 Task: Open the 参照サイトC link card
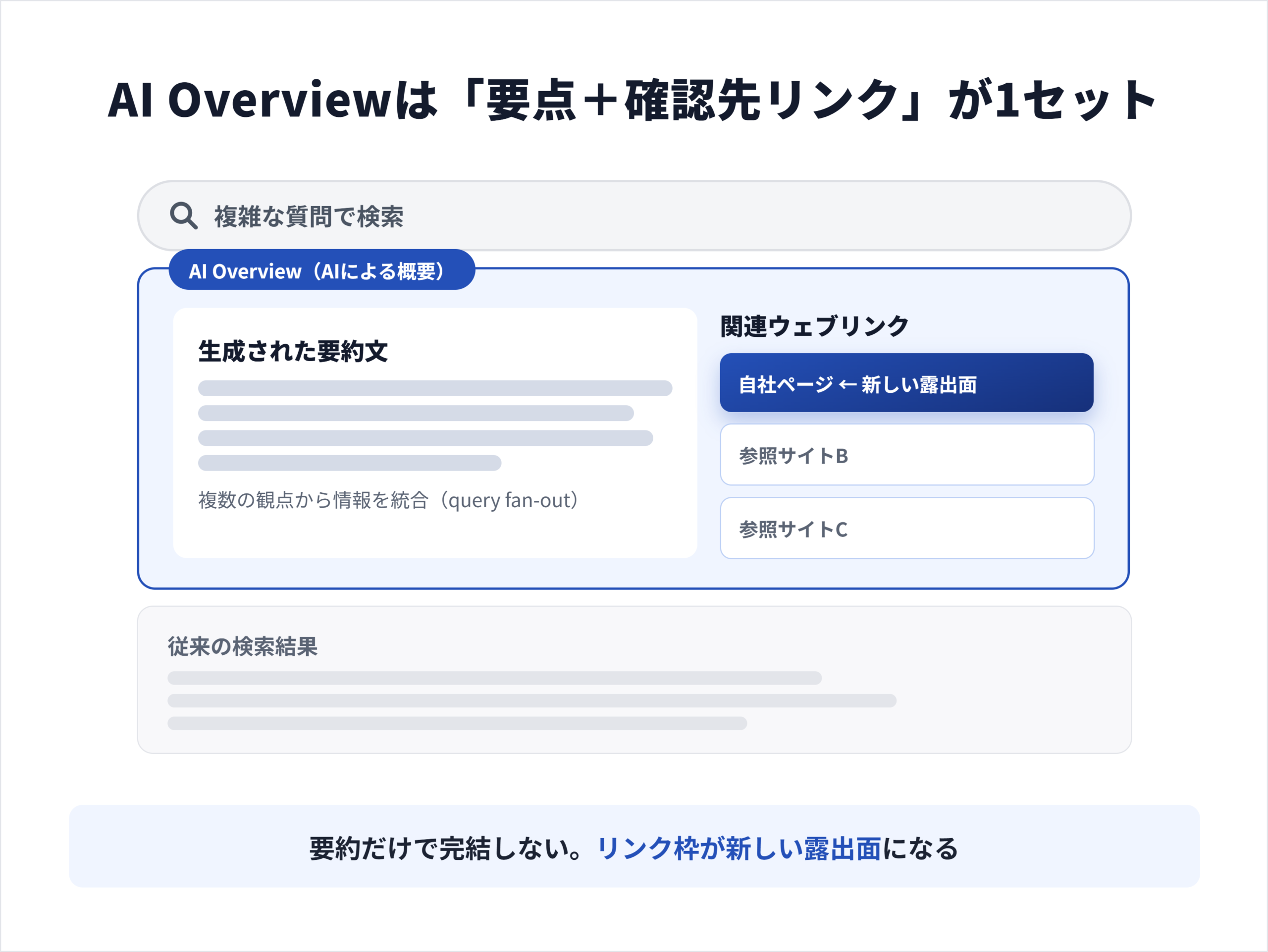coord(907,529)
